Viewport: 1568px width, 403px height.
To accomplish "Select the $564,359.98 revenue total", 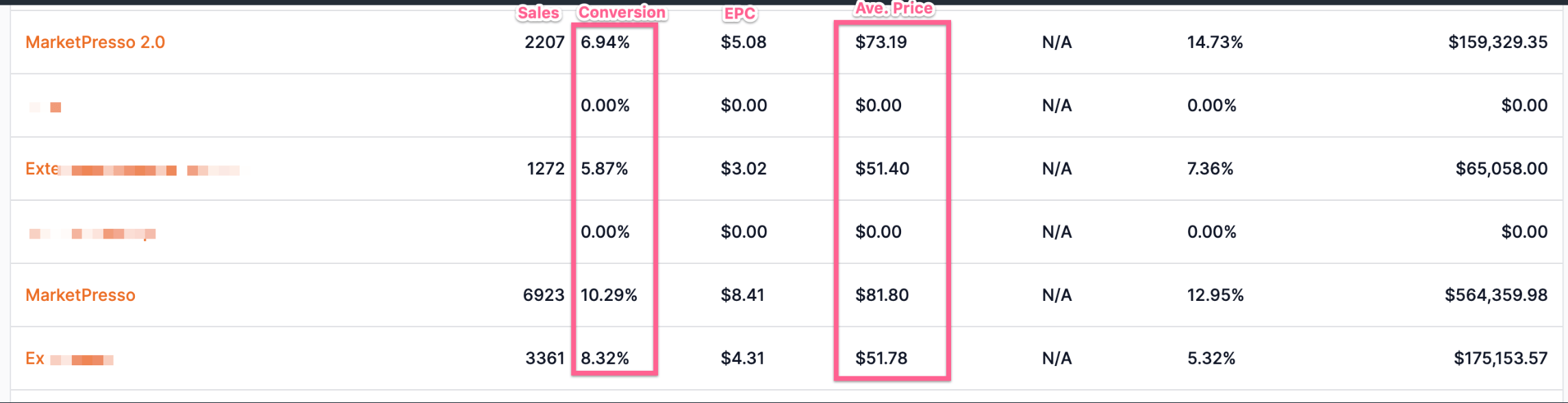I will click(x=1496, y=295).
